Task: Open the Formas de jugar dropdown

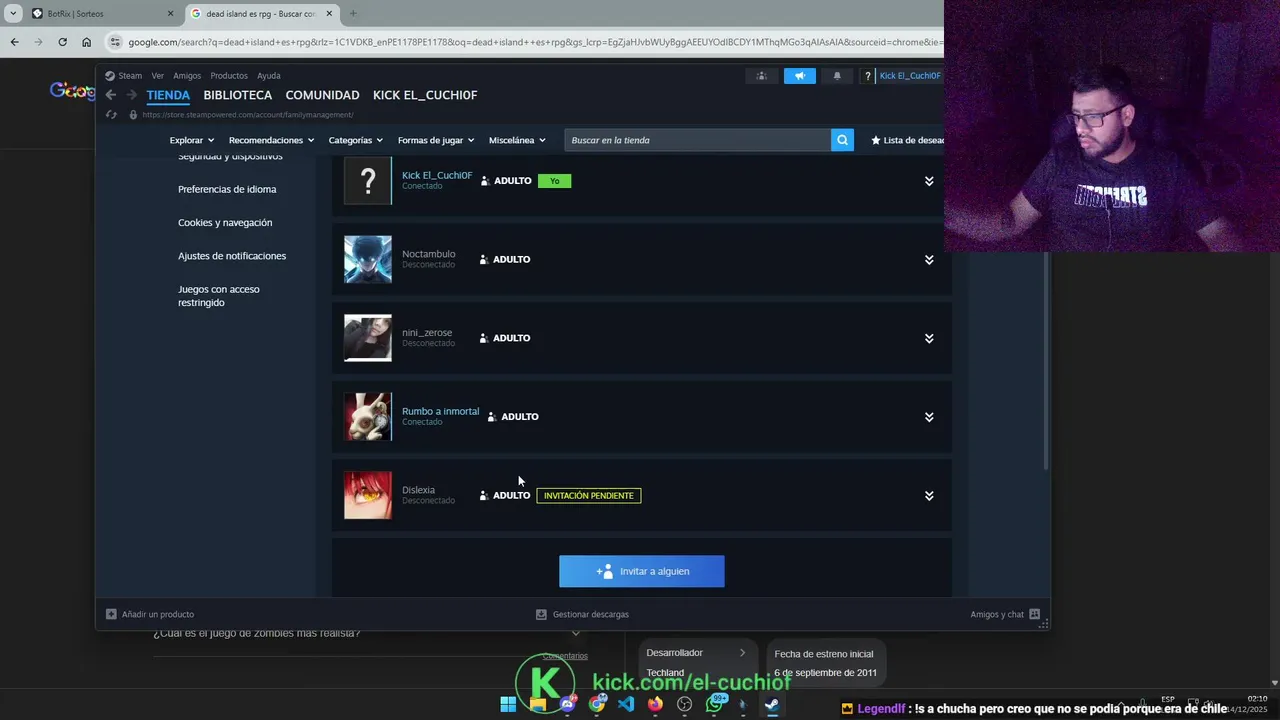Action: (x=436, y=140)
